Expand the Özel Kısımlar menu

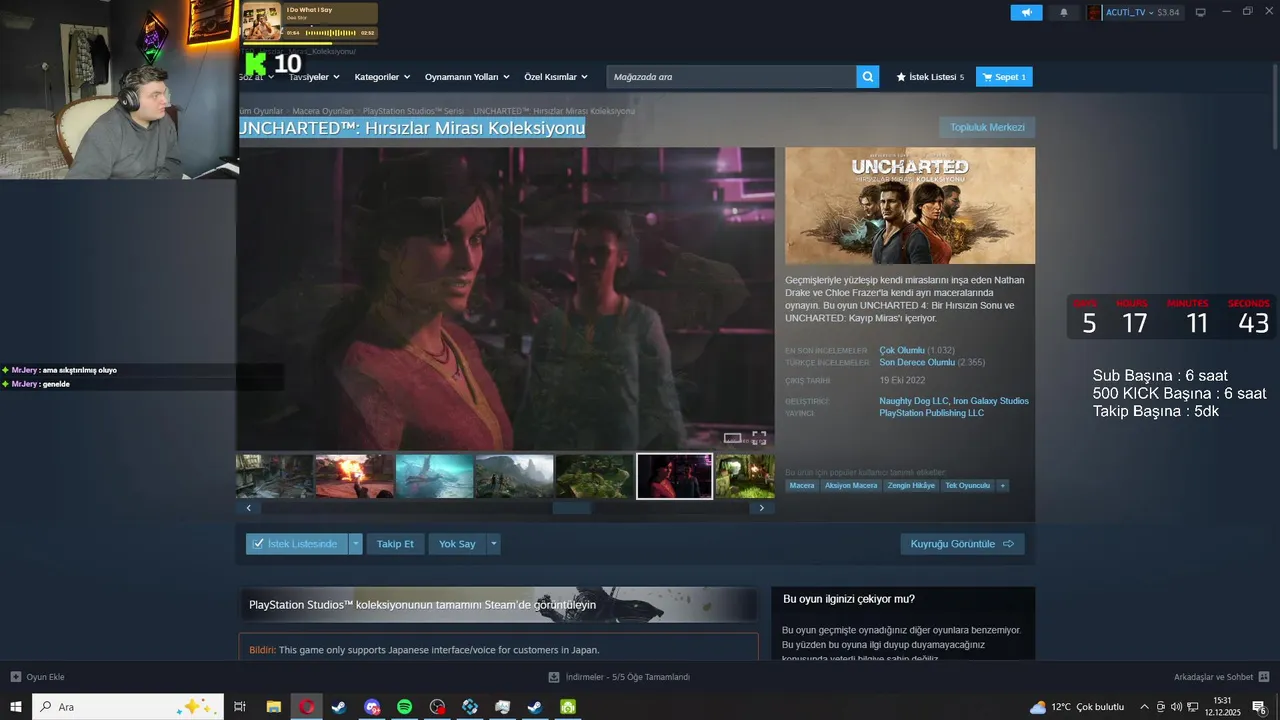pyautogui.click(x=556, y=77)
